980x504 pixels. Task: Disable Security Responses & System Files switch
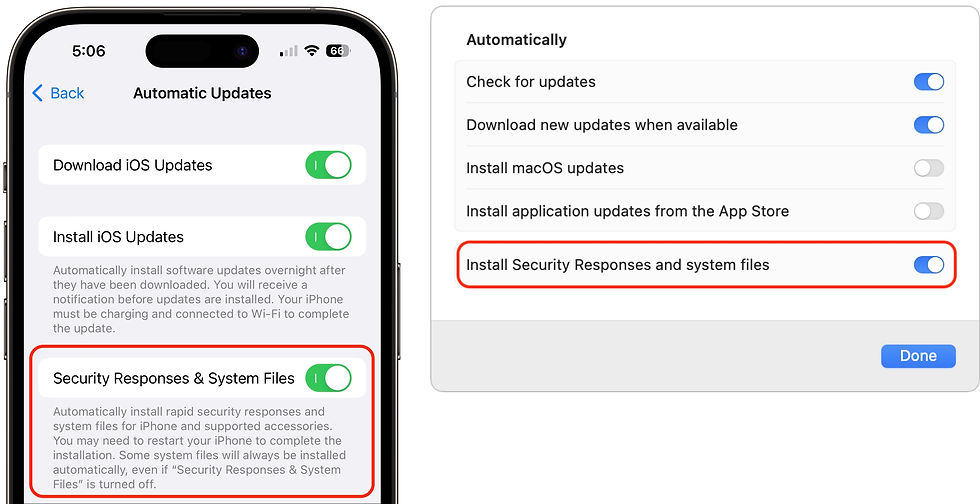point(328,378)
